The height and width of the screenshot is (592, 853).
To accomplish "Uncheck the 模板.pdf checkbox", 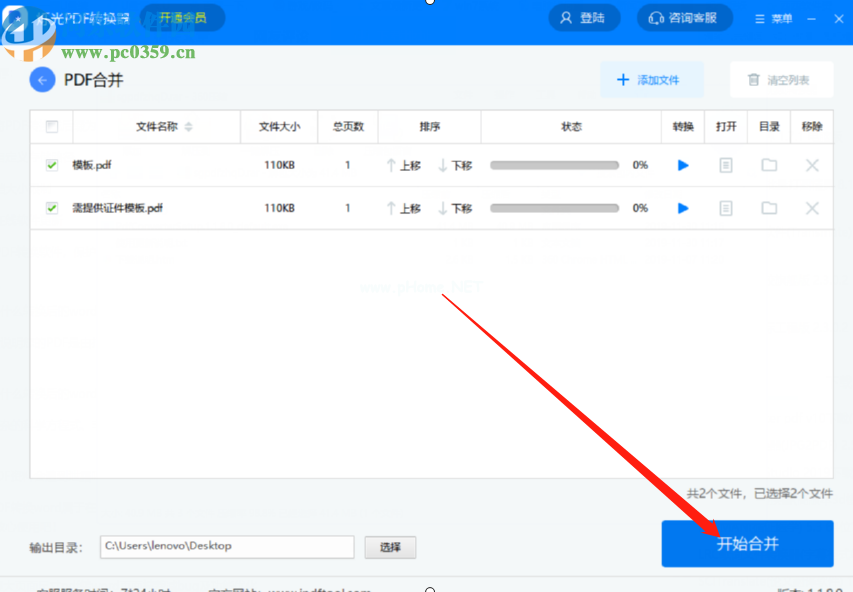I will tap(52, 165).
